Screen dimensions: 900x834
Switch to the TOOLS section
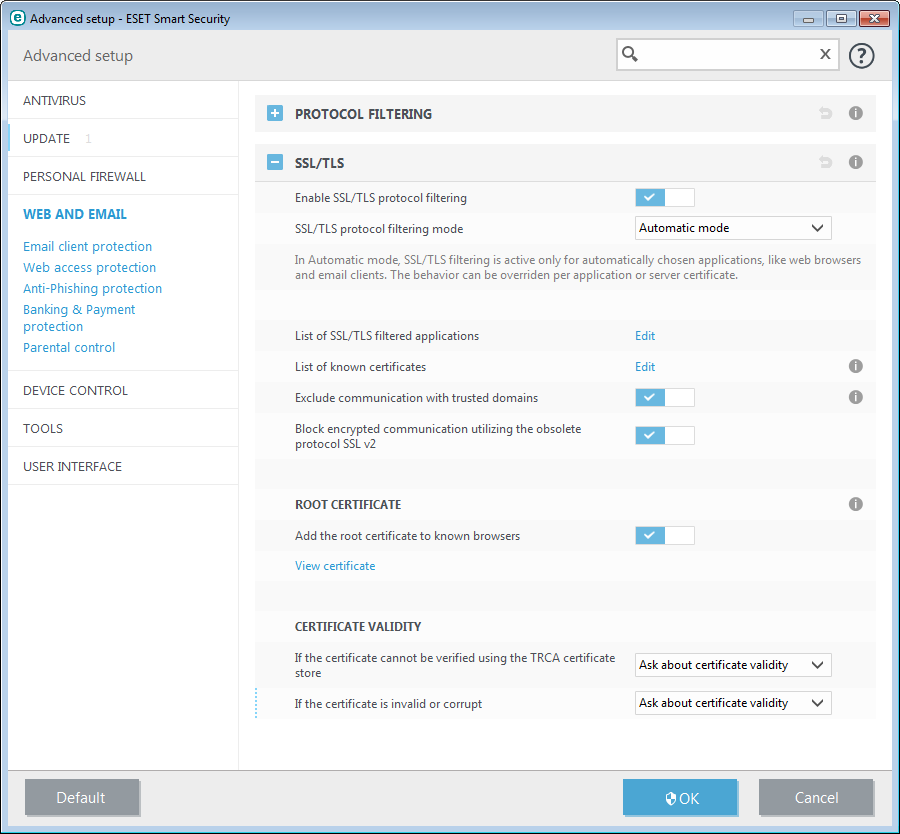click(42, 428)
